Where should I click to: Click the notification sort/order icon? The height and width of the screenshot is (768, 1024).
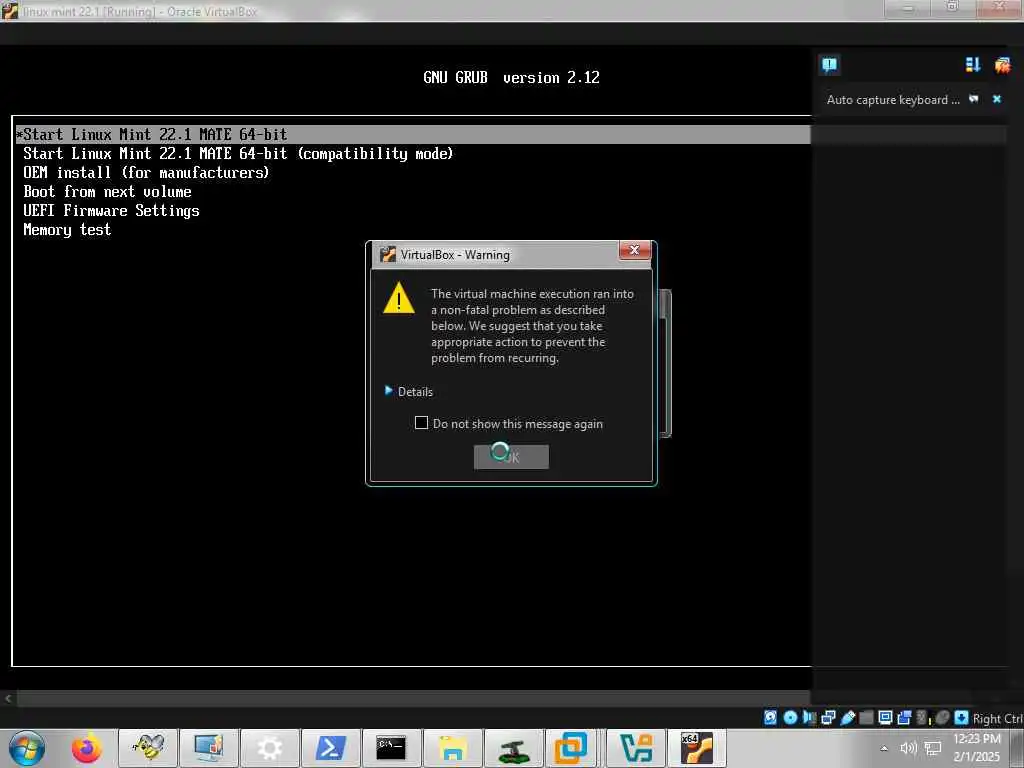coord(972,64)
